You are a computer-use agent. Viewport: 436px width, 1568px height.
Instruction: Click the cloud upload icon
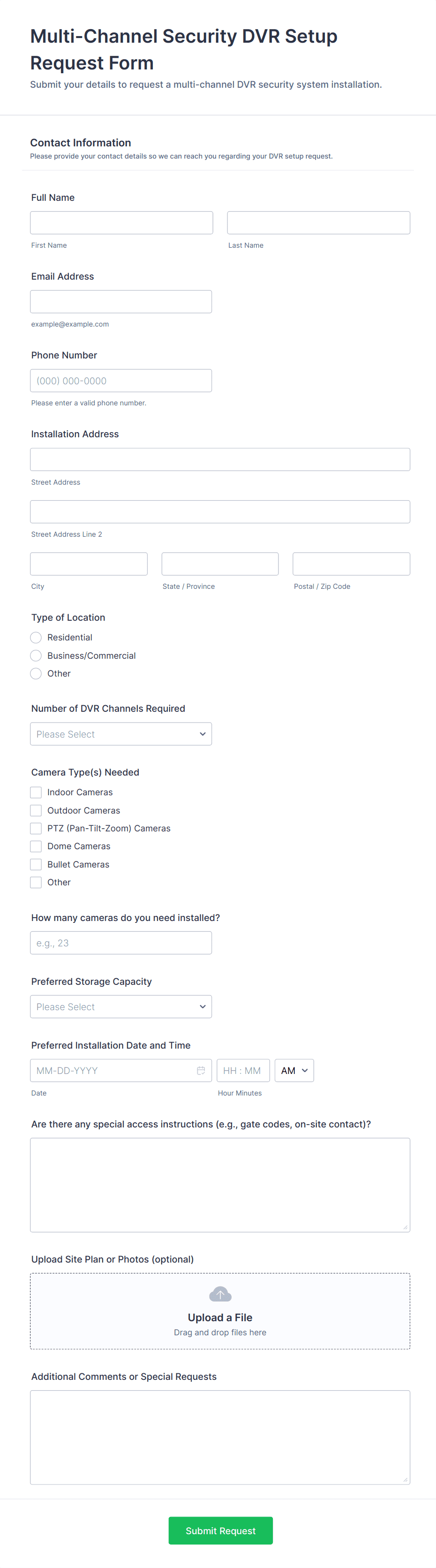(219, 1294)
